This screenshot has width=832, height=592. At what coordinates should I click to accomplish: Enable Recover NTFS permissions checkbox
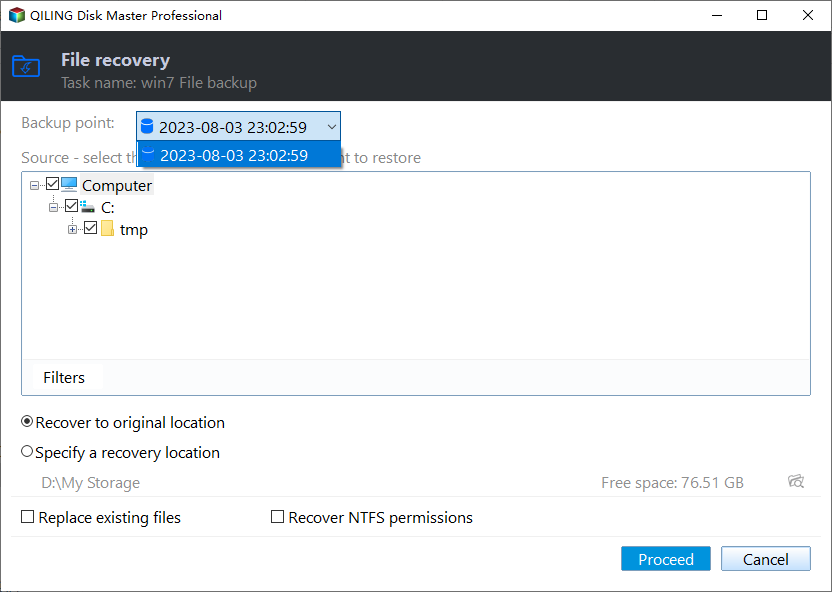[x=278, y=516]
